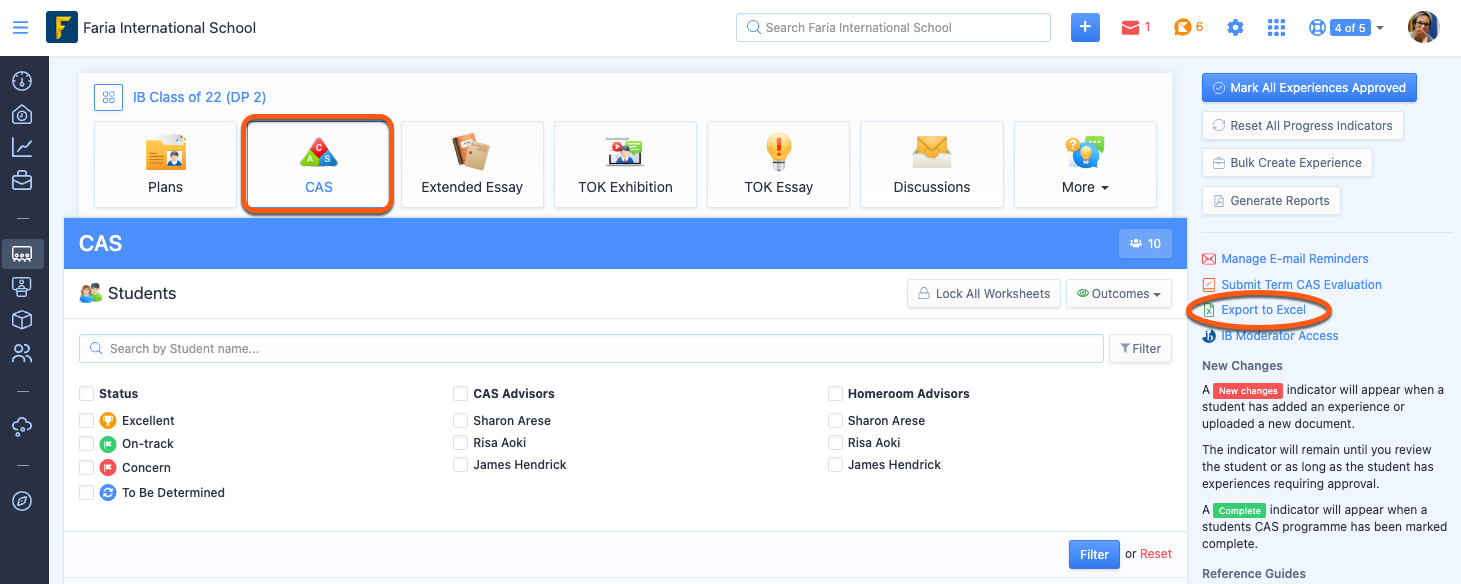Open the hamburger navigation menu
Image resolution: width=1461 pixels, height=584 pixels.
click(20, 28)
